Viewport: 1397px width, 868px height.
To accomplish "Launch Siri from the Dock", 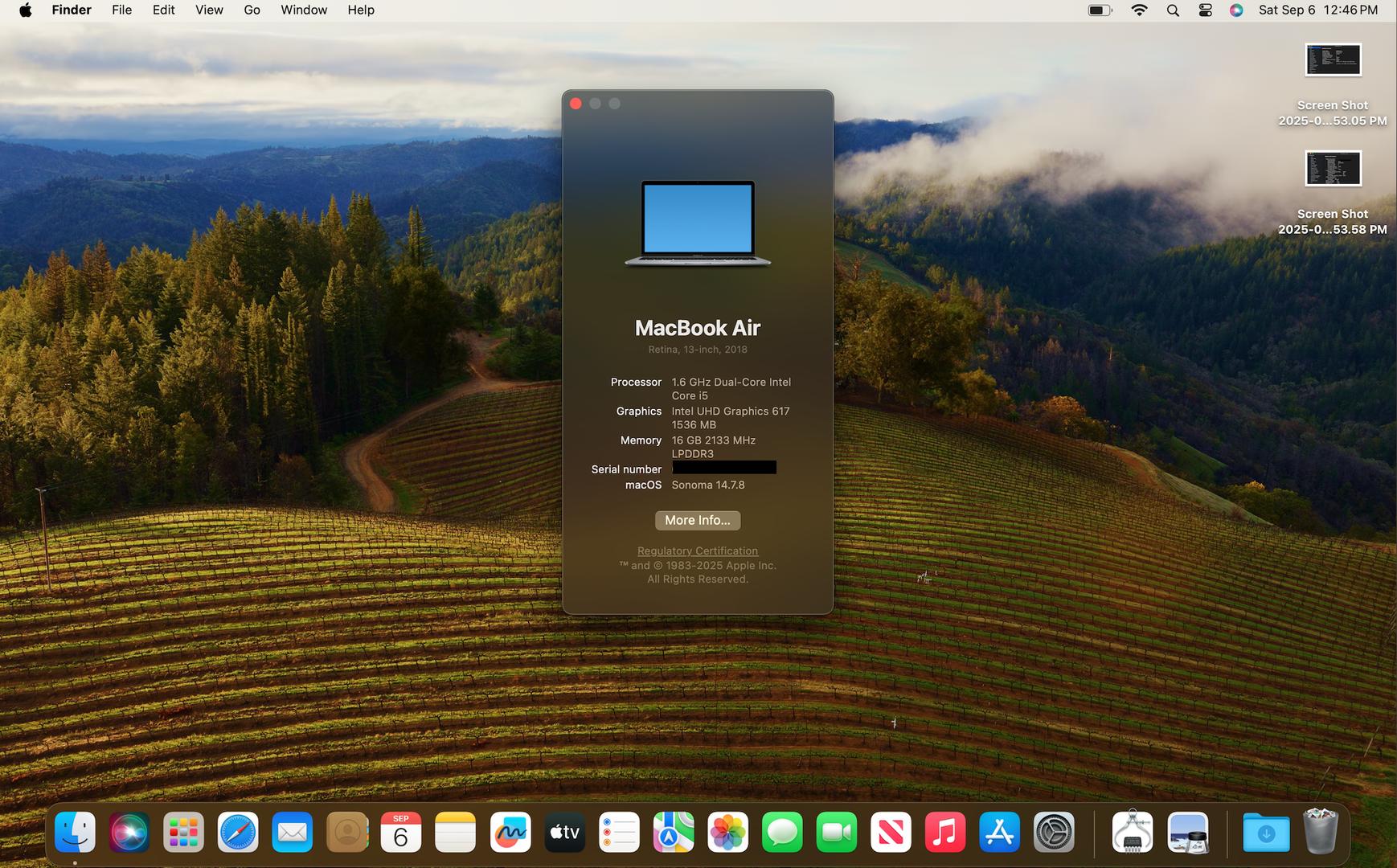I will [x=129, y=832].
